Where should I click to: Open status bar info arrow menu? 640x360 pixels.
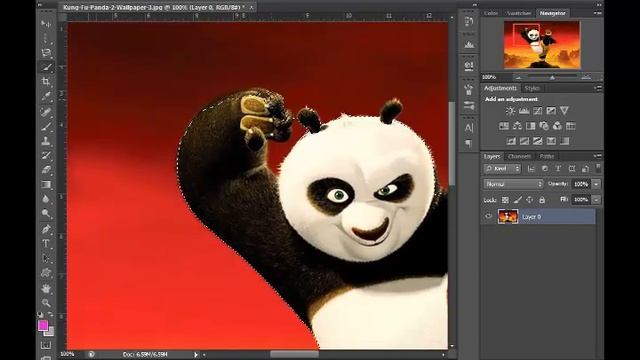tap(196, 354)
